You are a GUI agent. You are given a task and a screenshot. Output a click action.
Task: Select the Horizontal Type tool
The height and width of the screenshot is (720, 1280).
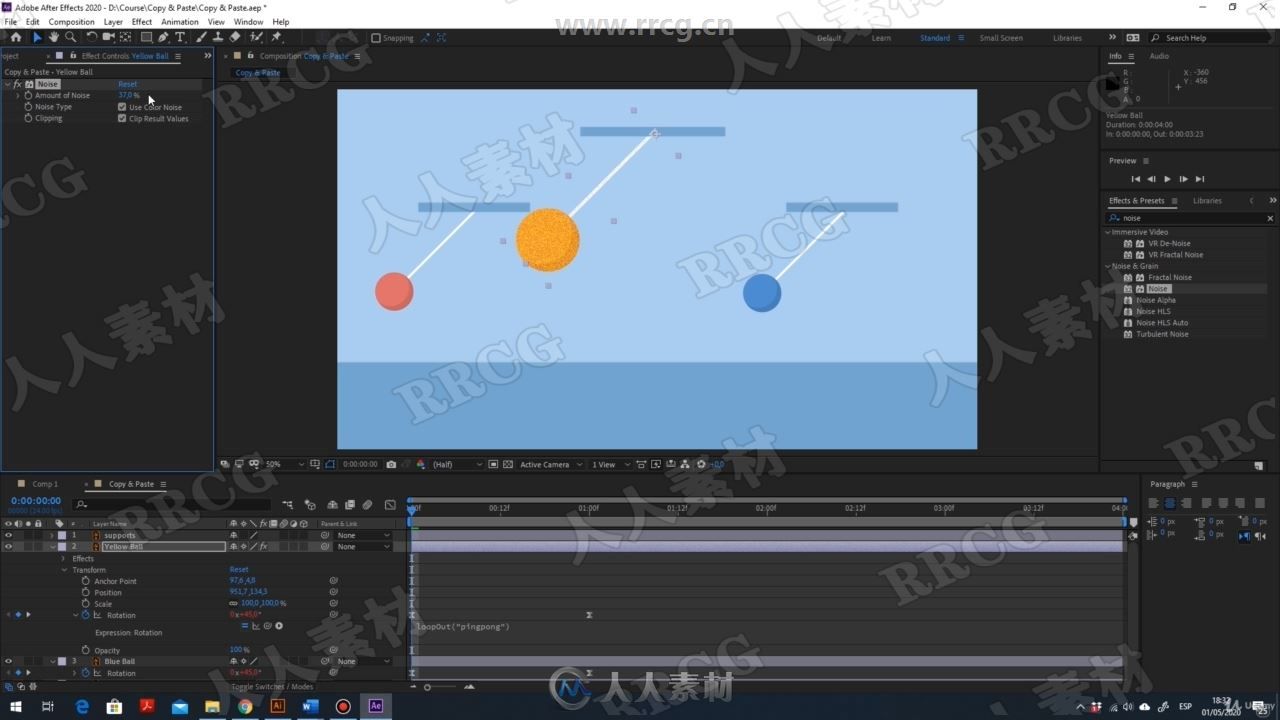coord(180,37)
